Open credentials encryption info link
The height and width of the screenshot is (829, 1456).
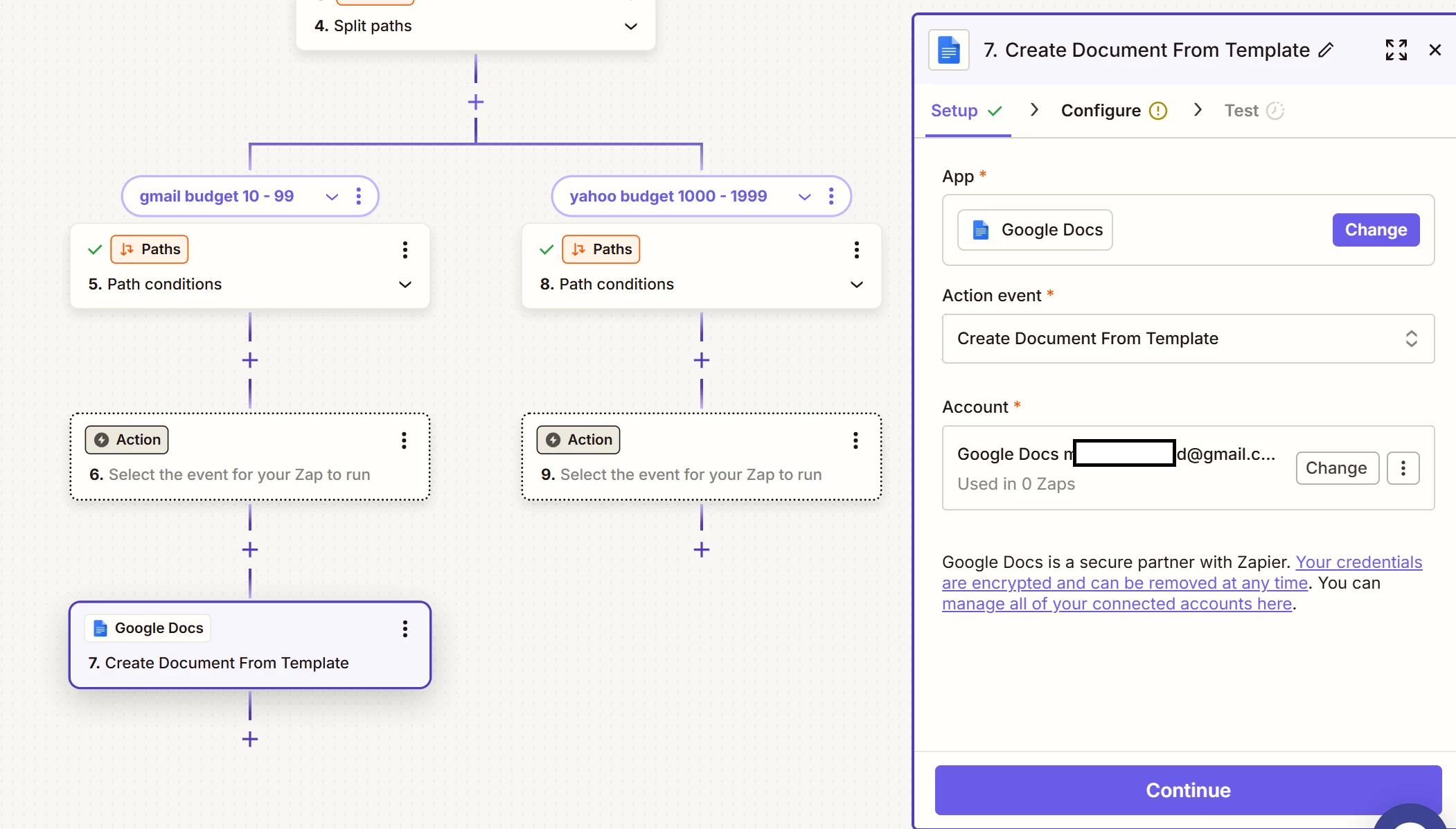point(1182,573)
